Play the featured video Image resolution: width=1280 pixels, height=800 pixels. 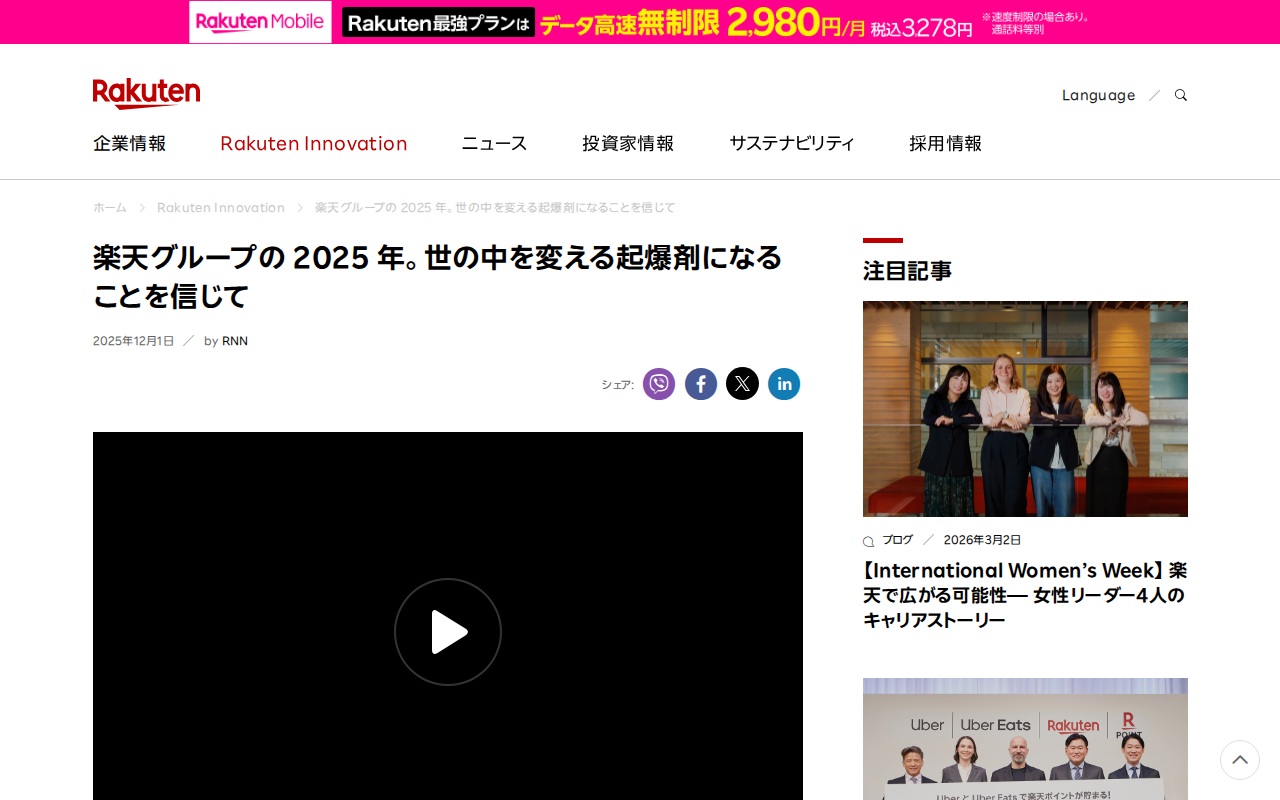[448, 631]
